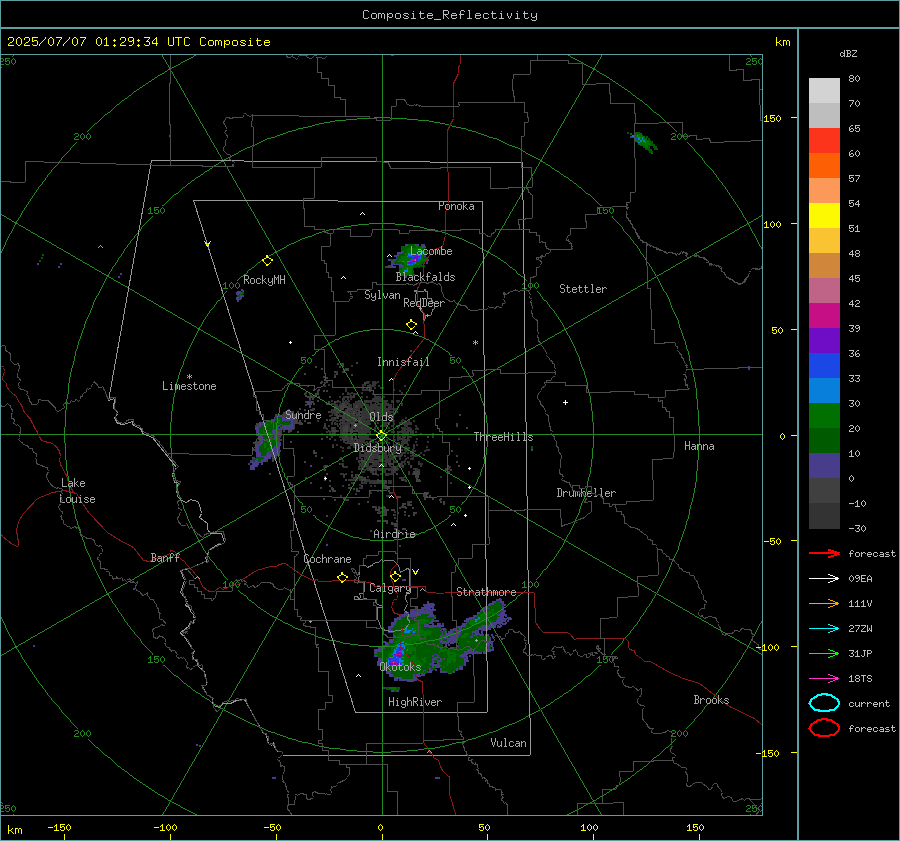Click the Stettler city label
Screen dimensions: 900x841
point(583,289)
